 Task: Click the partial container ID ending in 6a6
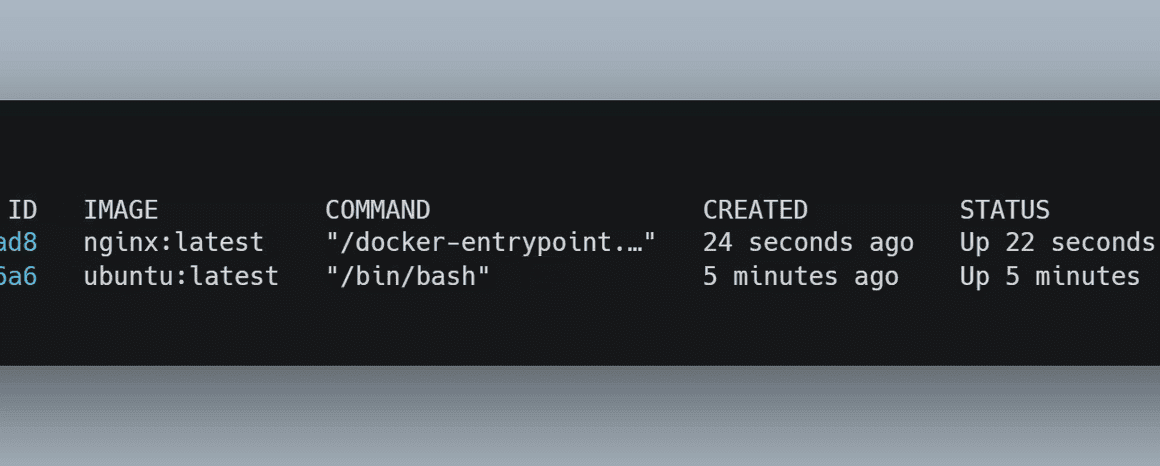tap(18, 276)
